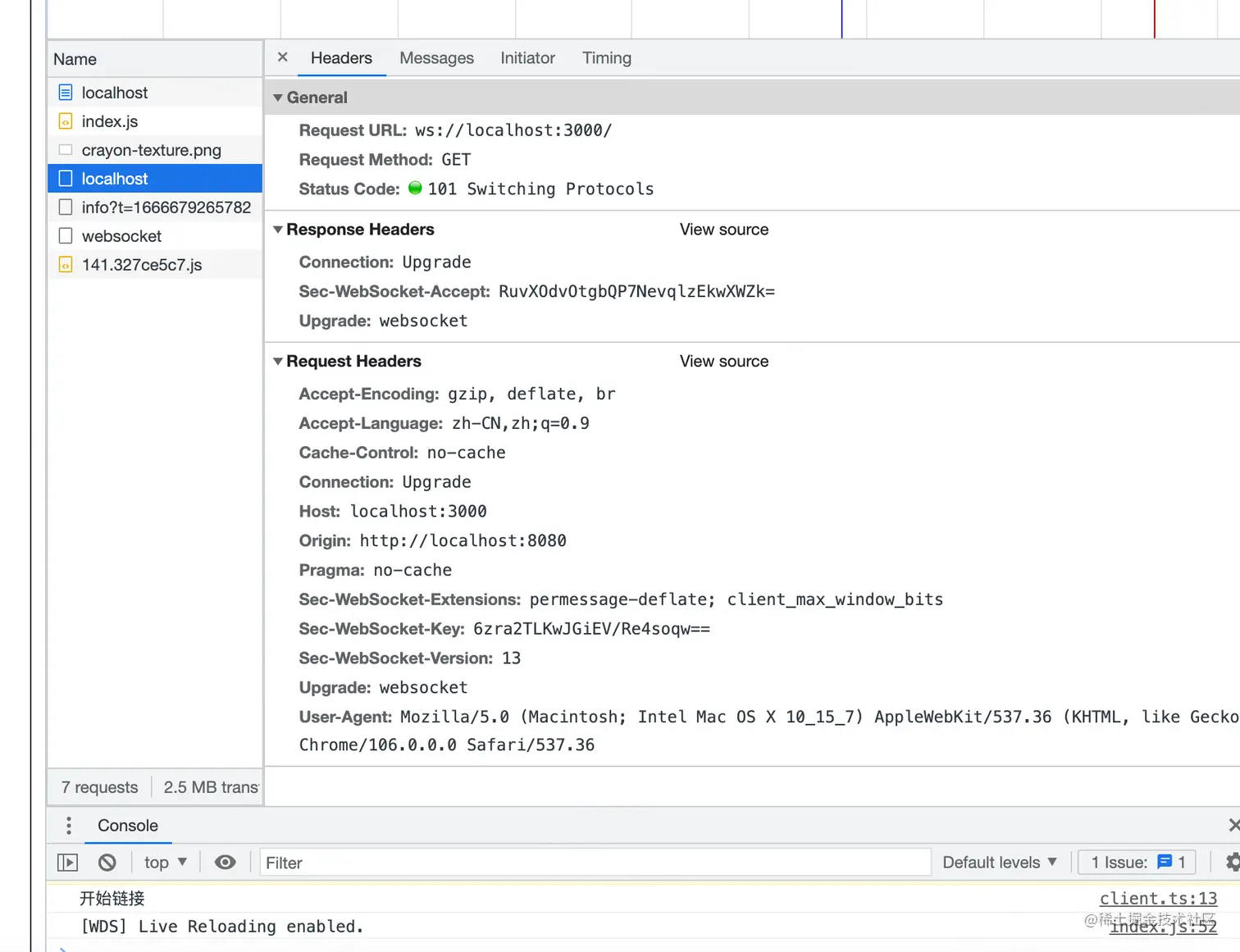Select the index.js request

[155, 121]
